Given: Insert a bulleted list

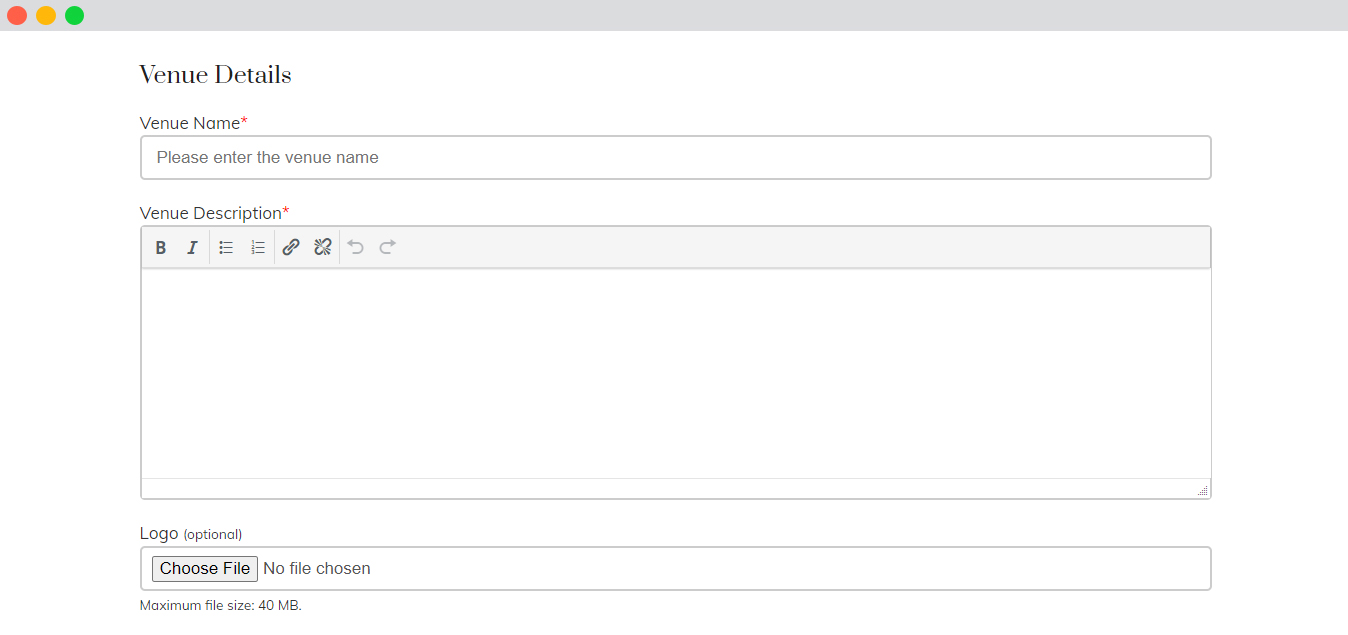Looking at the screenshot, I should [x=226, y=247].
